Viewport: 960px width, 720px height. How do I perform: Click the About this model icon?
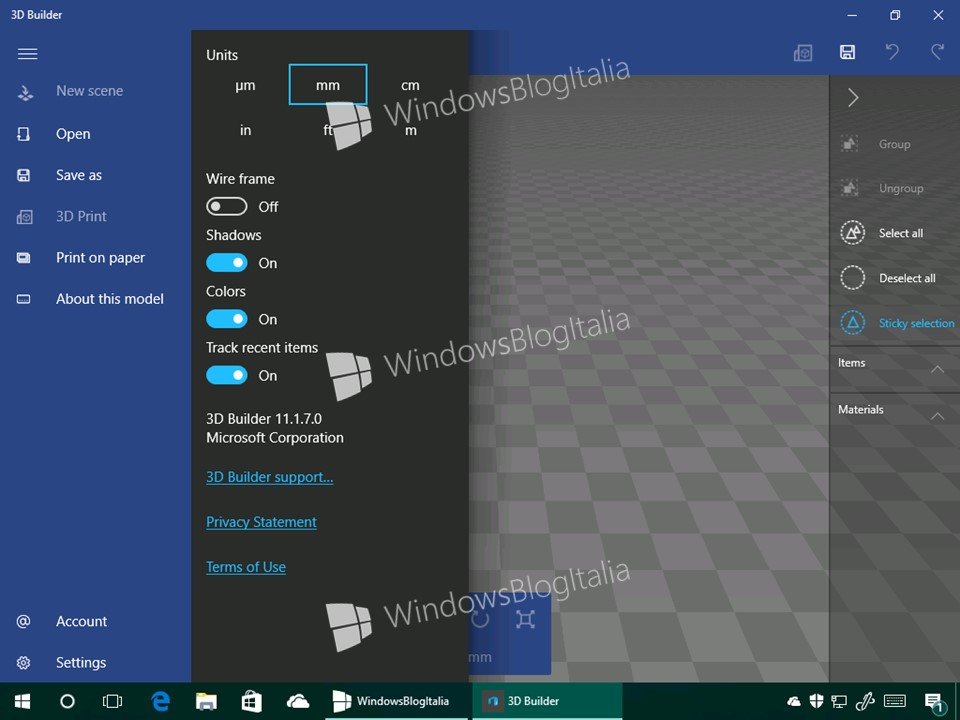23,299
